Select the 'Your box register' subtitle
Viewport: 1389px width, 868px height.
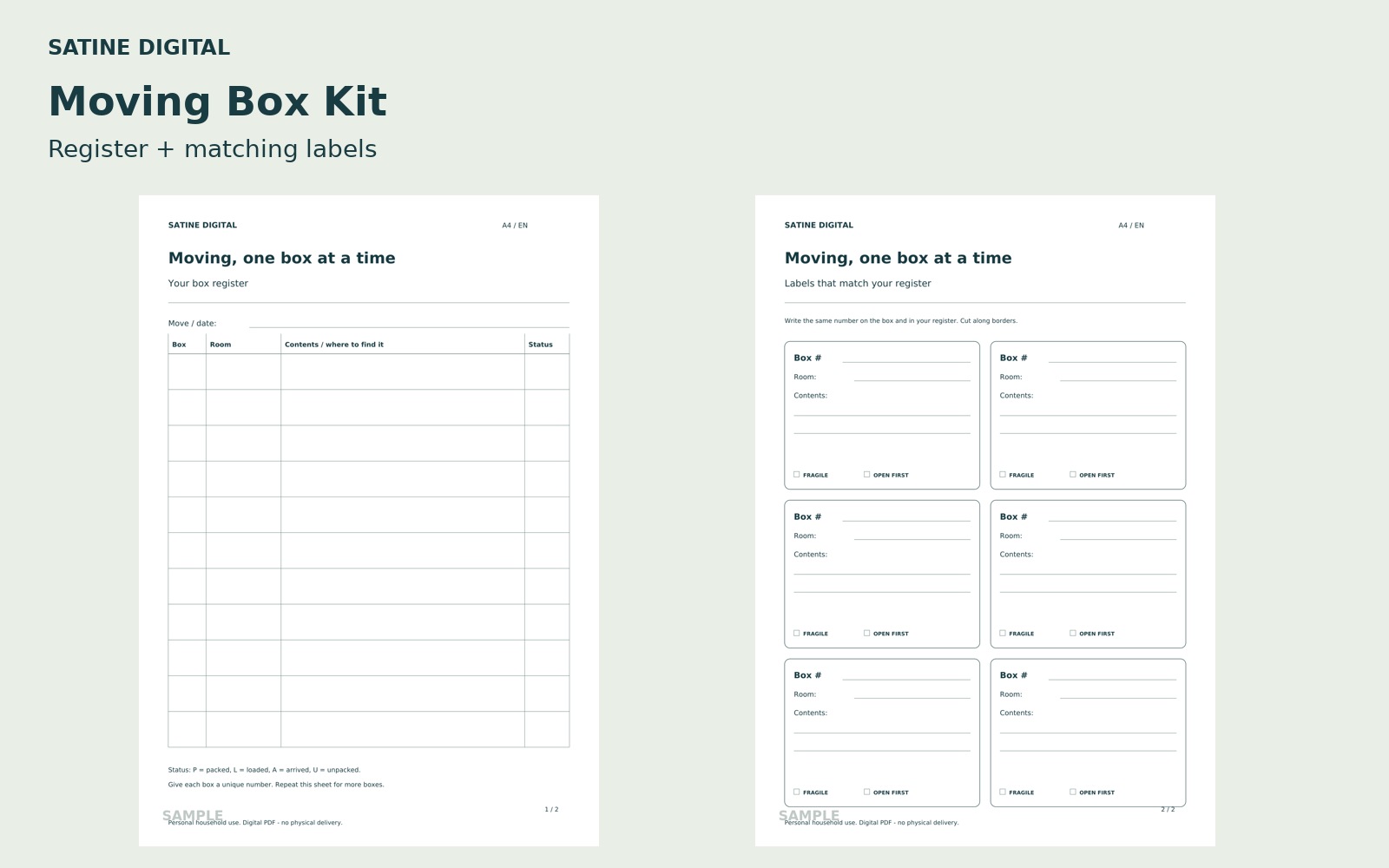[x=208, y=283]
